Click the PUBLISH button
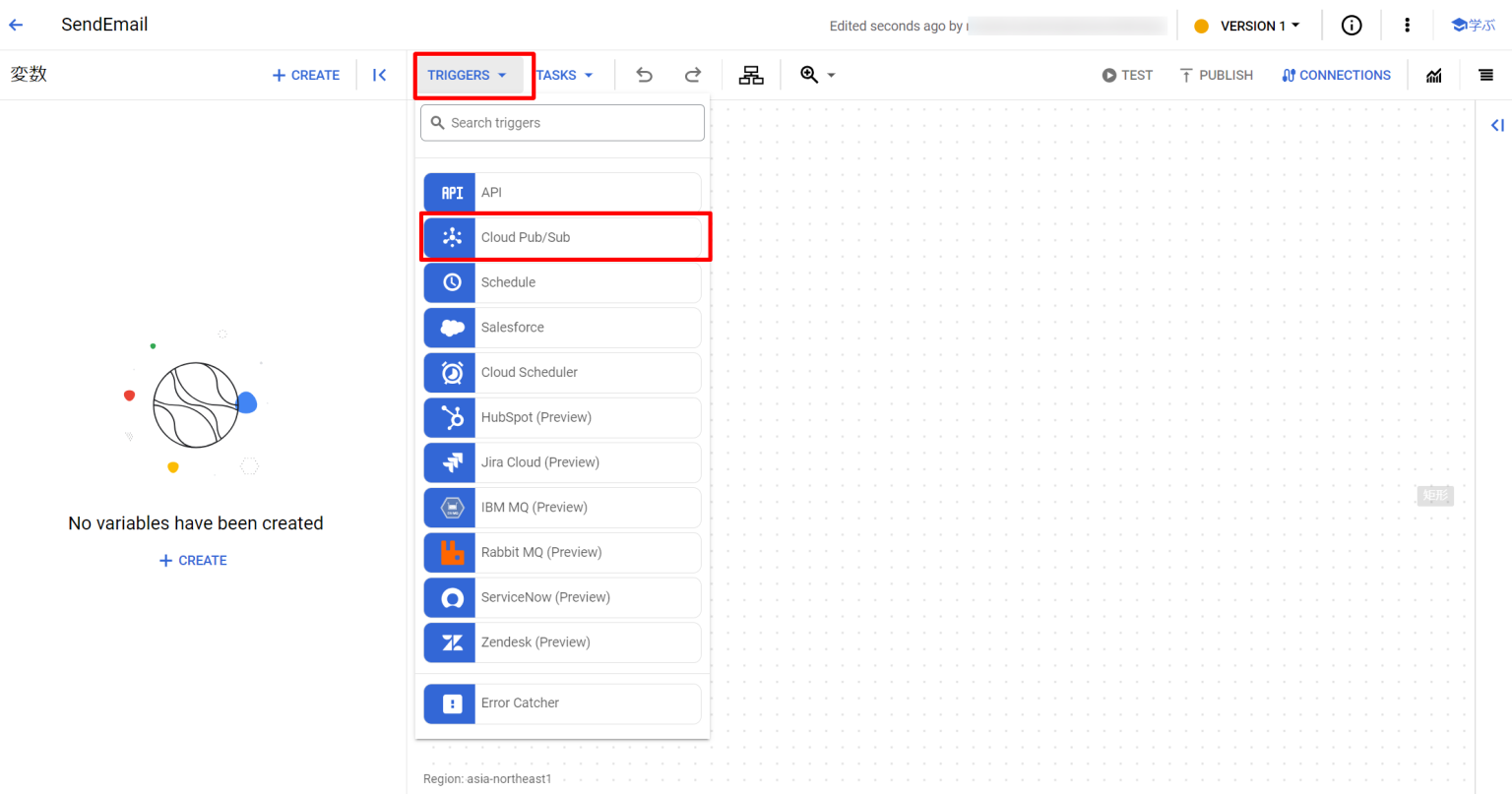Viewport: 1512px width, 794px height. click(x=1216, y=75)
